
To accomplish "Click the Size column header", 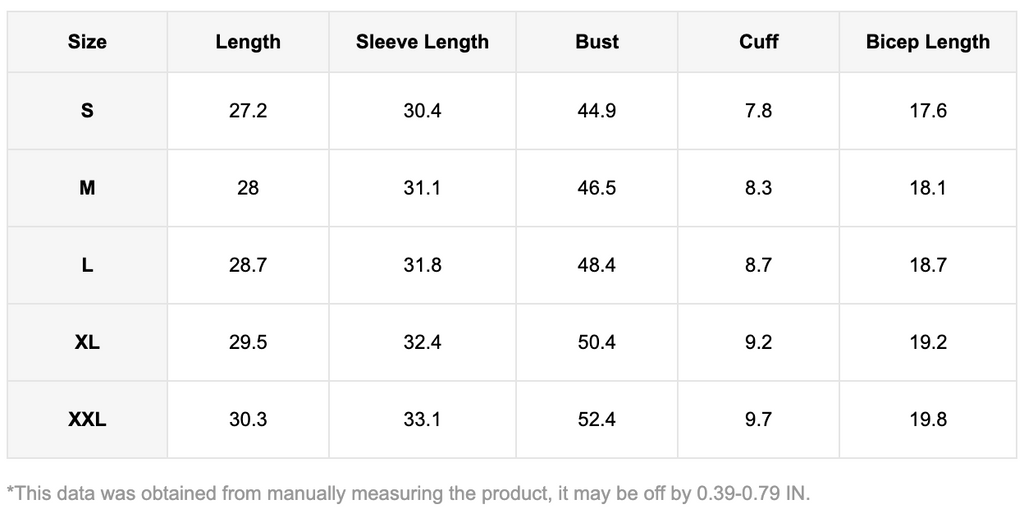I will (87, 42).
